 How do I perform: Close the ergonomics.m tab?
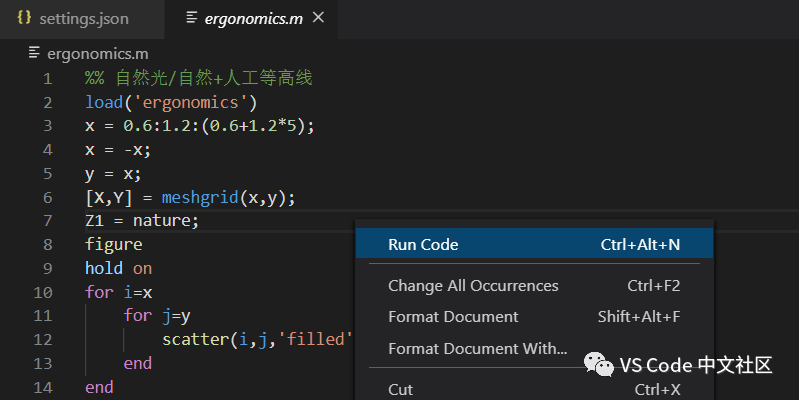(x=318, y=18)
